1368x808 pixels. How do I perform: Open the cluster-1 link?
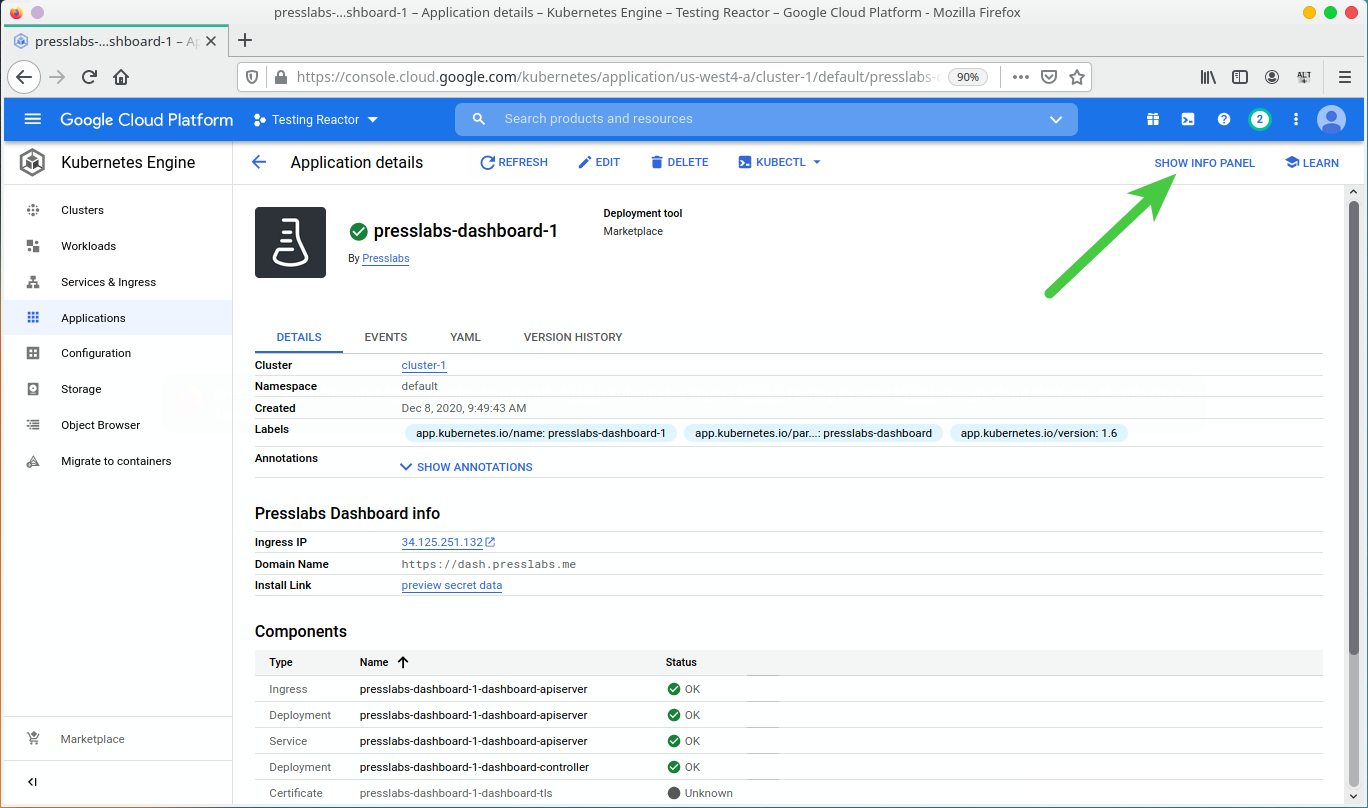click(x=424, y=365)
